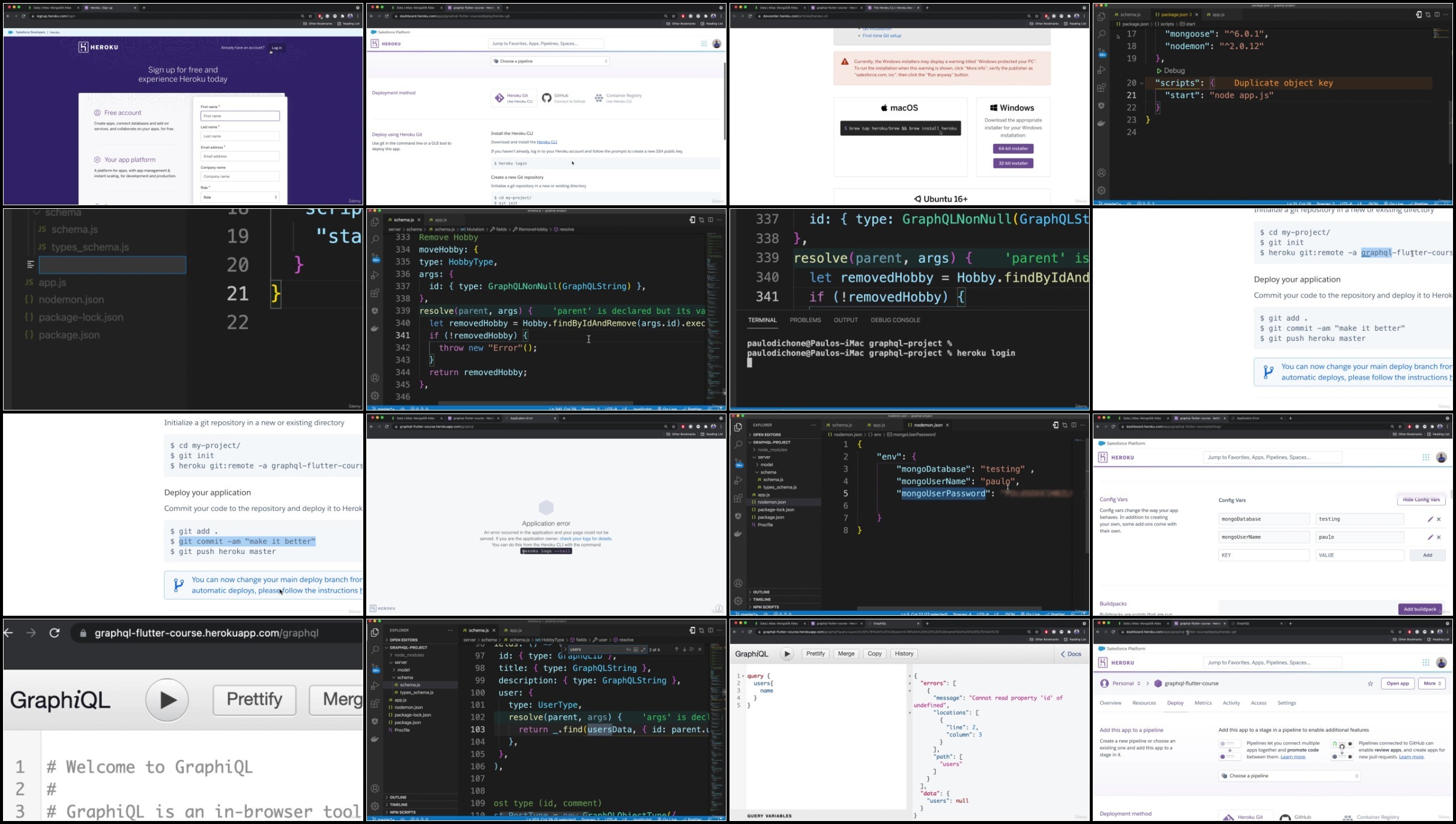Viewport: 1456px width, 824px height.
Task: Edit the mongoDatabase config var with pencil icon
Action: click(x=1430, y=519)
